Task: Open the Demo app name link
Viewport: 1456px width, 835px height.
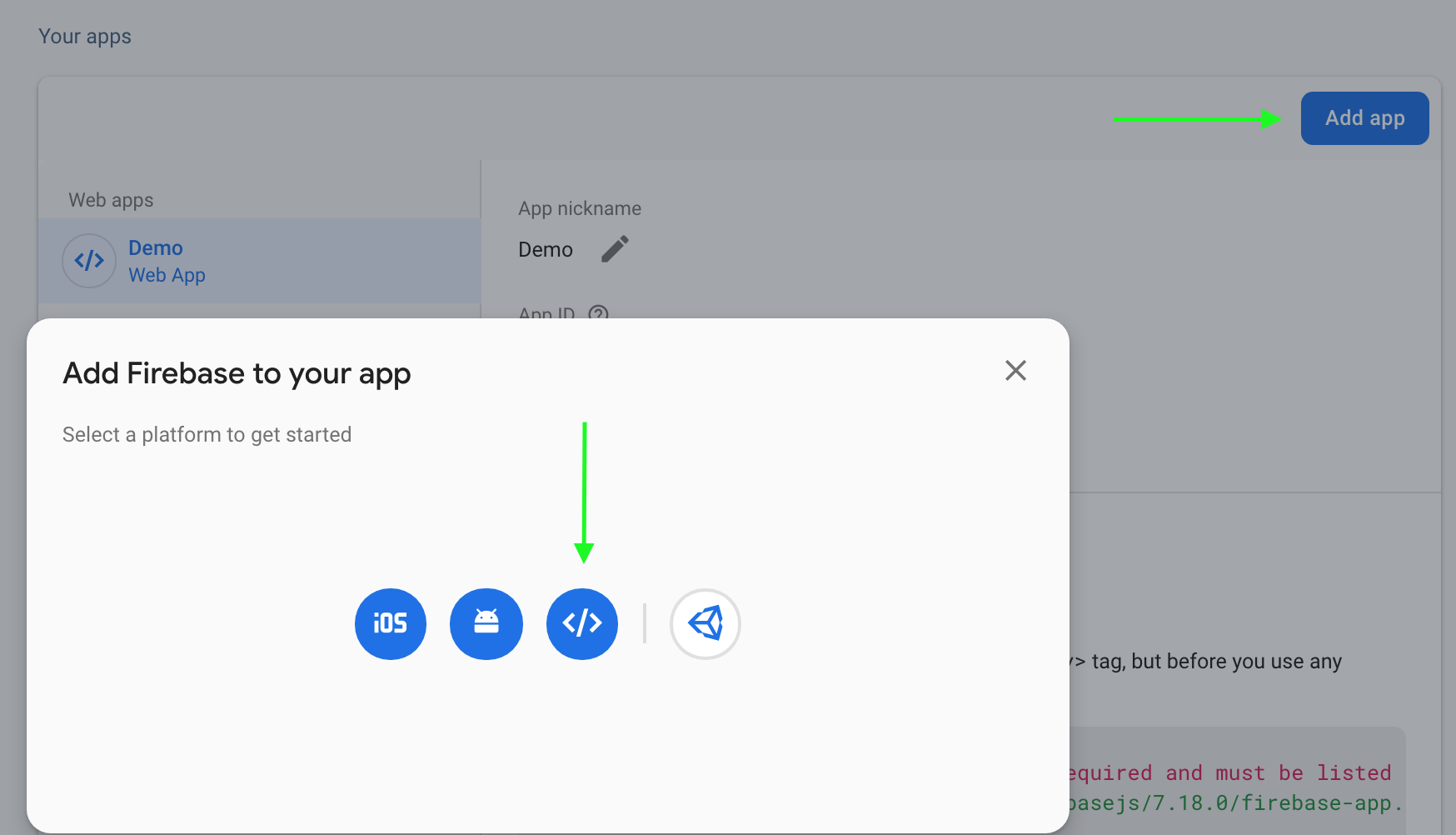Action: (x=156, y=248)
